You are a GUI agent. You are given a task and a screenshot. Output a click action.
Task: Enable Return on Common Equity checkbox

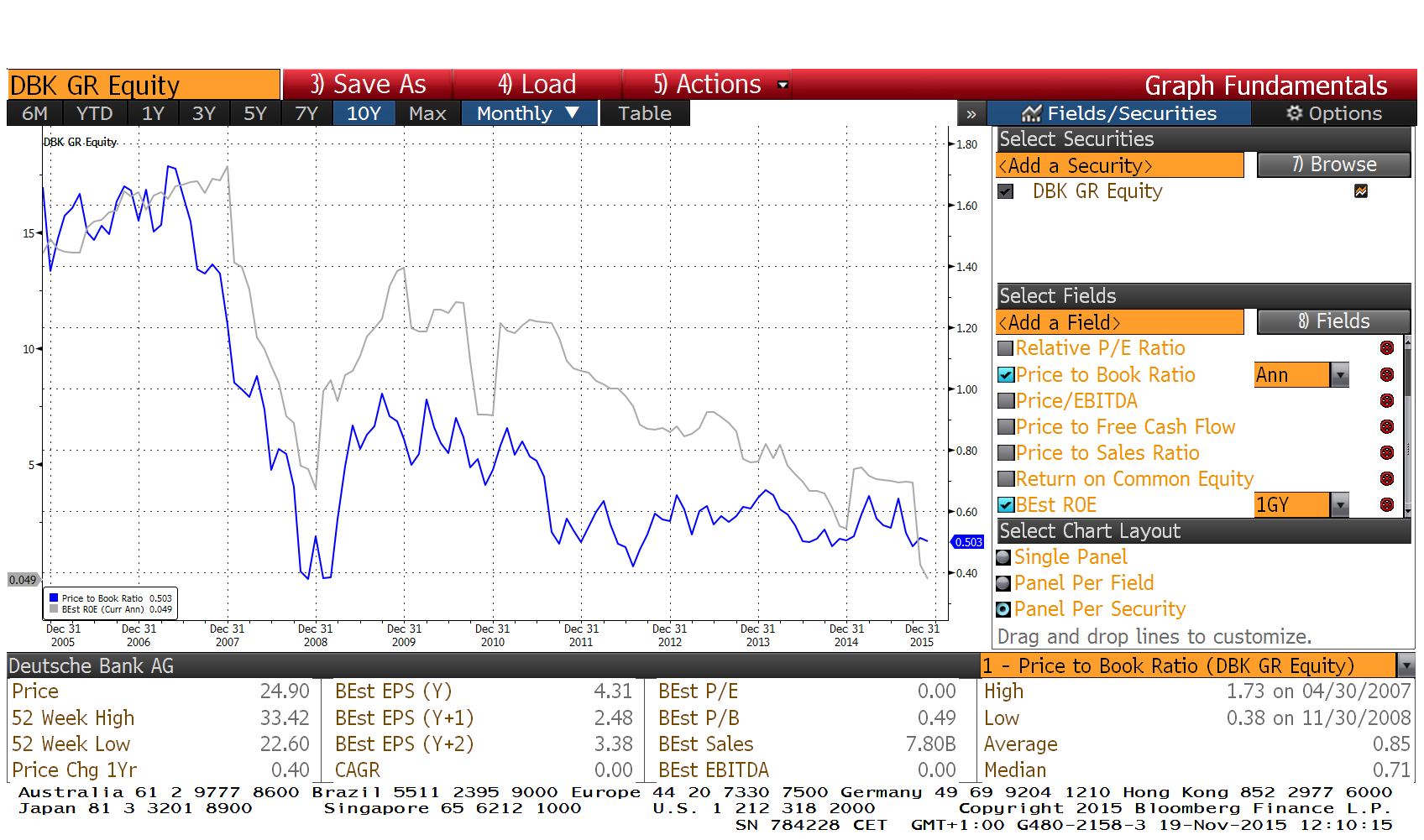tap(1005, 479)
